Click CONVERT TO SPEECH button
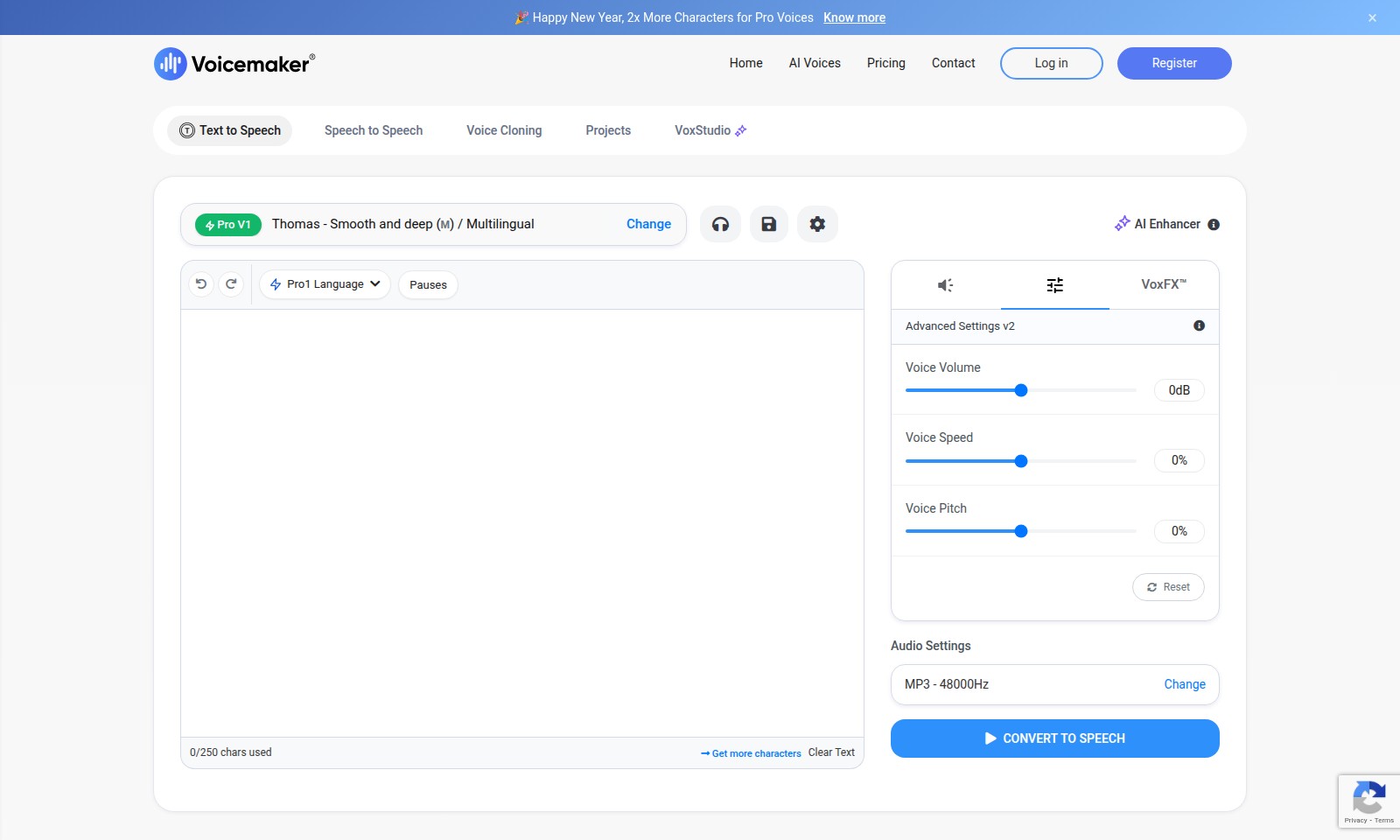Viewport: 1400px width, 840px height. pos(1054,738)
